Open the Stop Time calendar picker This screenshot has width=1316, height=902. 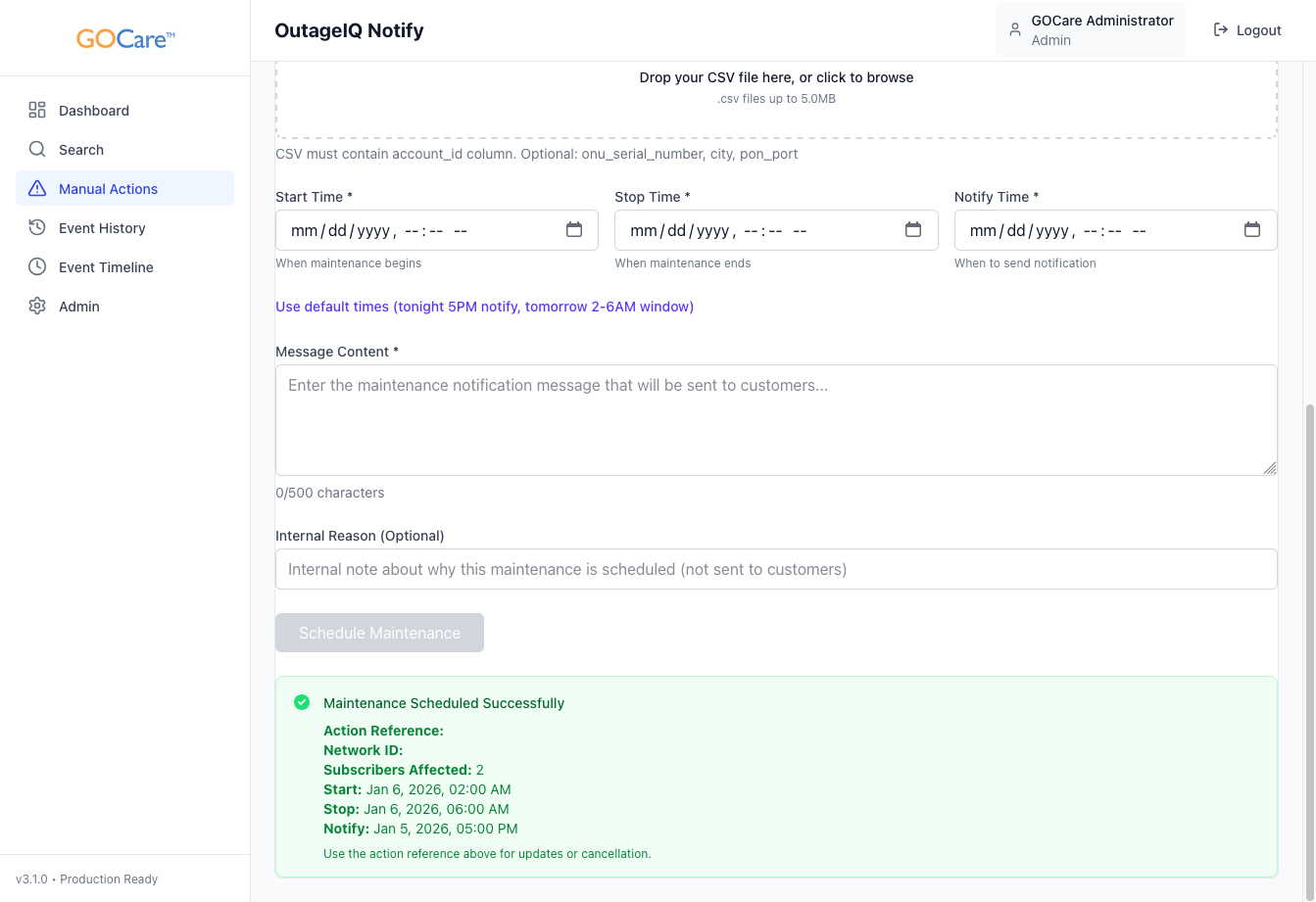pyautogui.click(x=913, y=230)
